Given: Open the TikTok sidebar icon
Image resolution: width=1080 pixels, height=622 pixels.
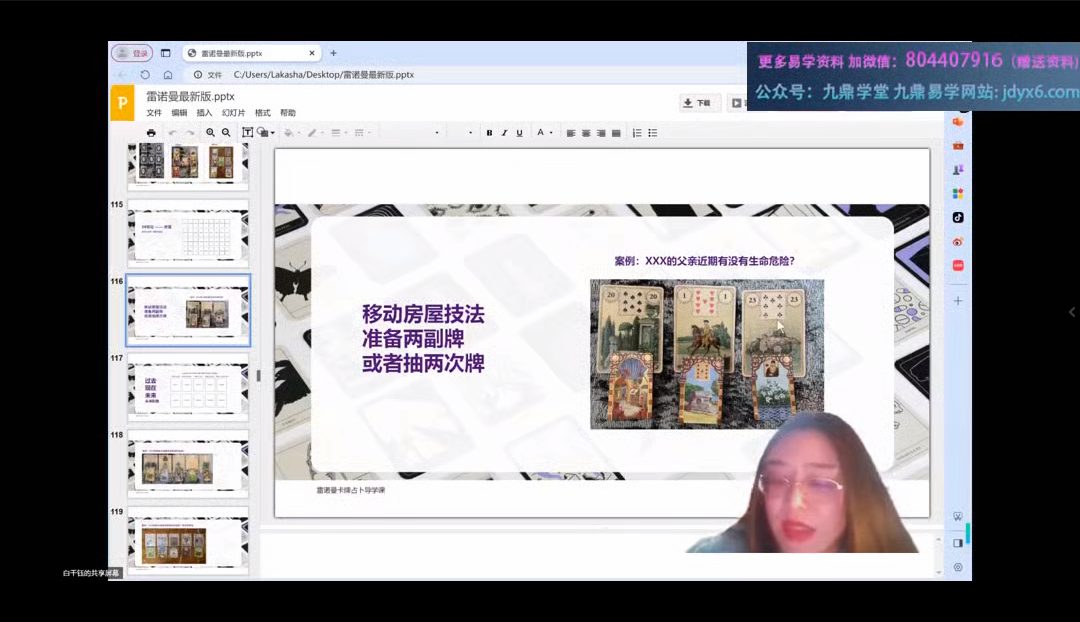Looking at the screenshot, I should tap(958, 217).
